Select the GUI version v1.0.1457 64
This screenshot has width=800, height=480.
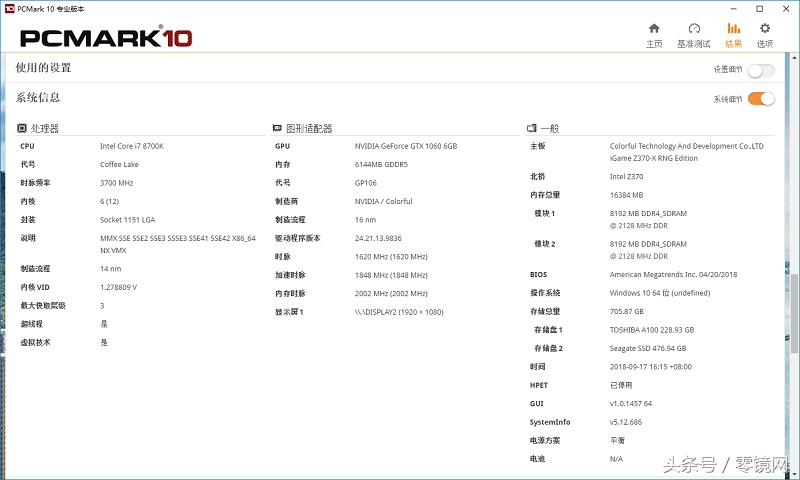click(631, 403)
